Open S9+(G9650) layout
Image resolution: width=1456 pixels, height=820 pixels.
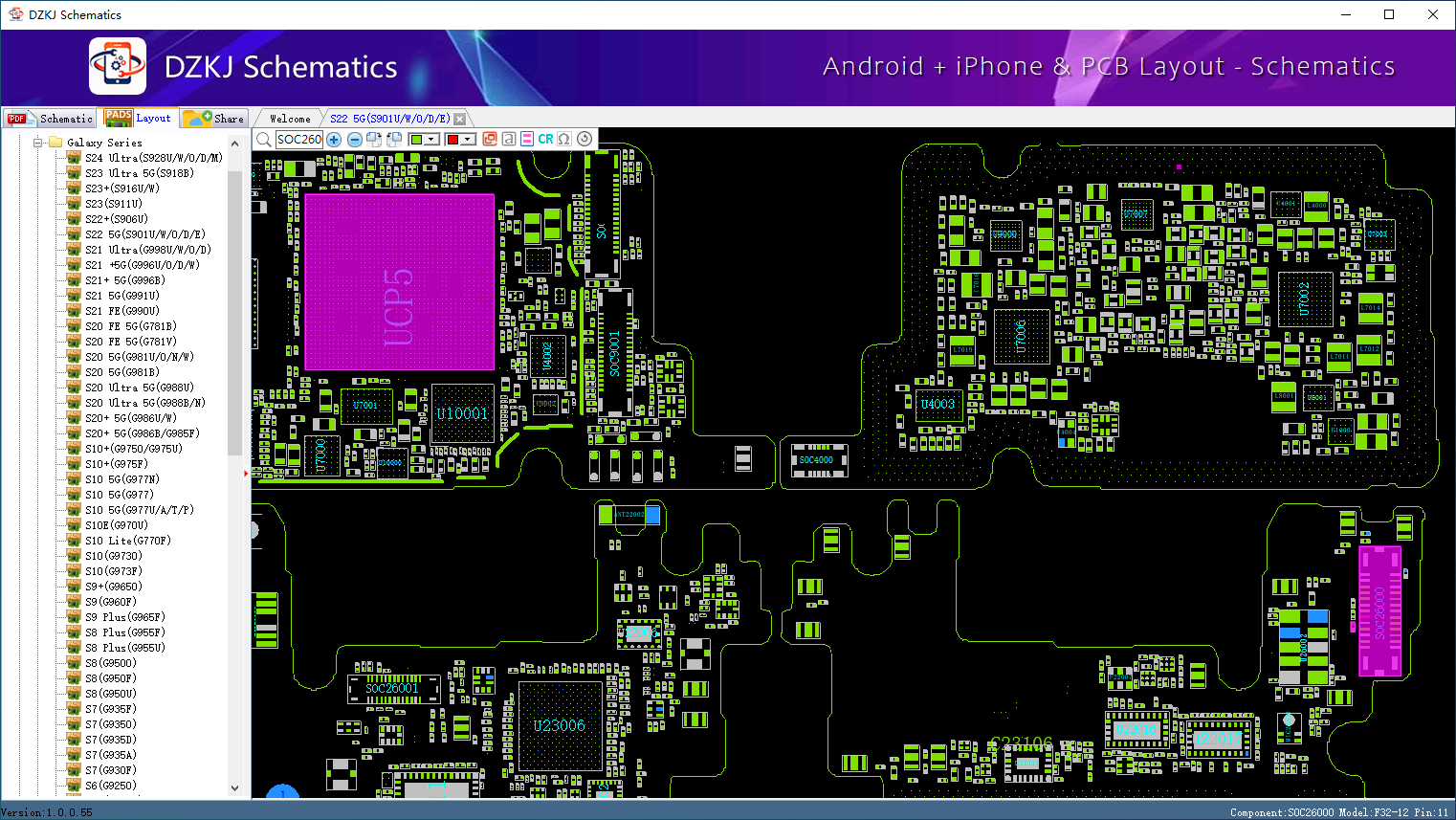[114, 587]
